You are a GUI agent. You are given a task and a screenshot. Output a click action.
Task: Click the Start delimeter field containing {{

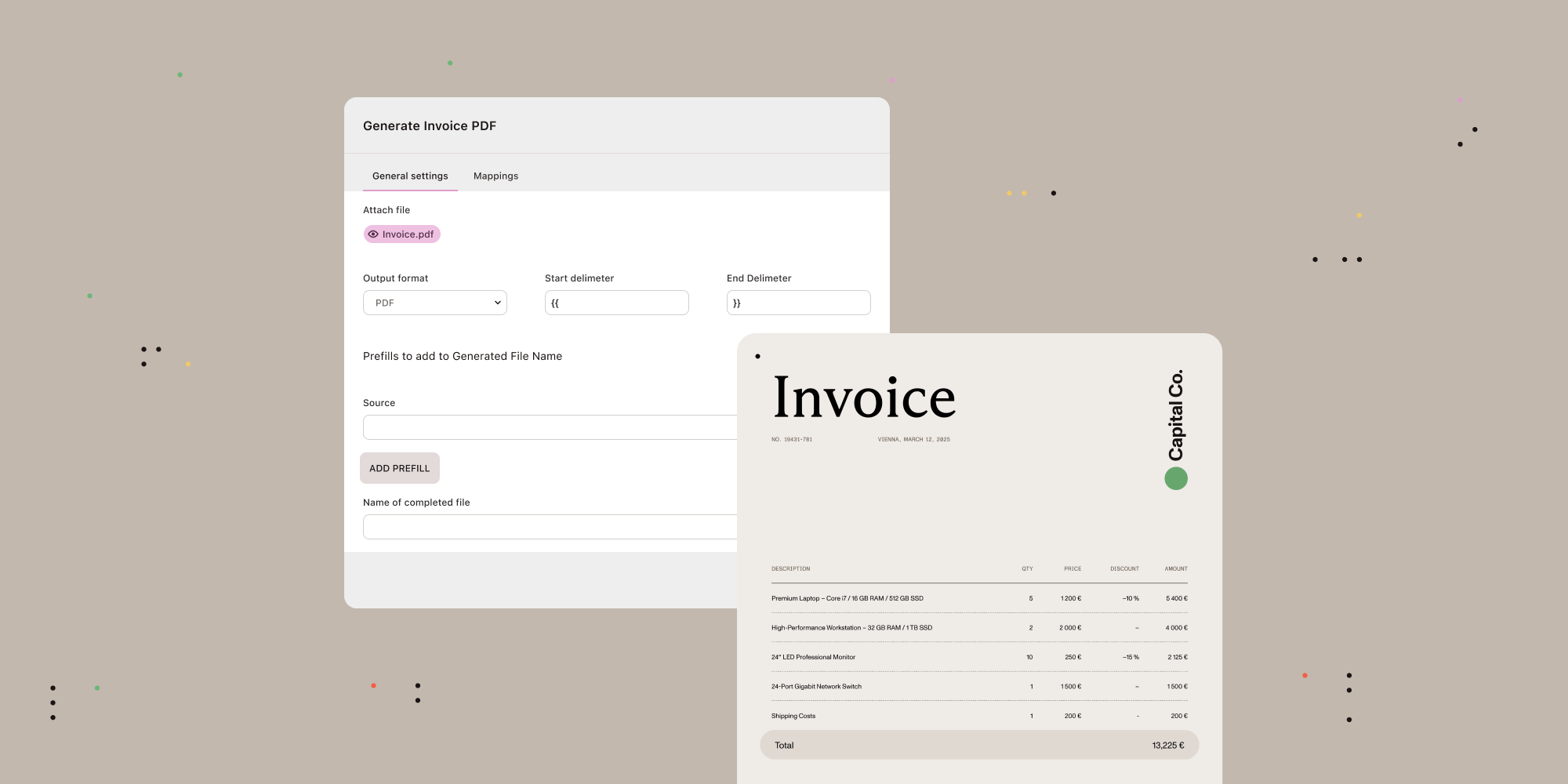[x=616, y=302]
